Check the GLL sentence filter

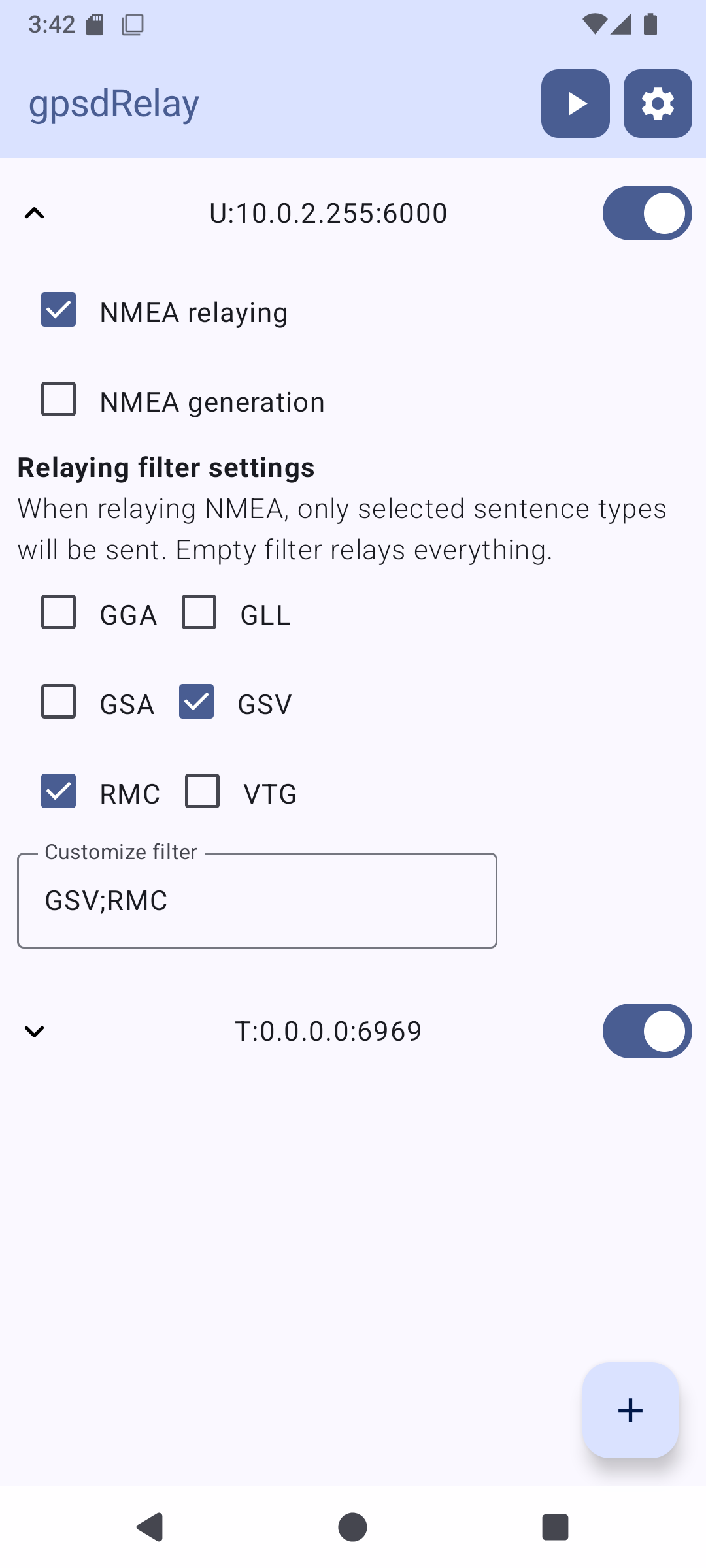click(199, 612)
